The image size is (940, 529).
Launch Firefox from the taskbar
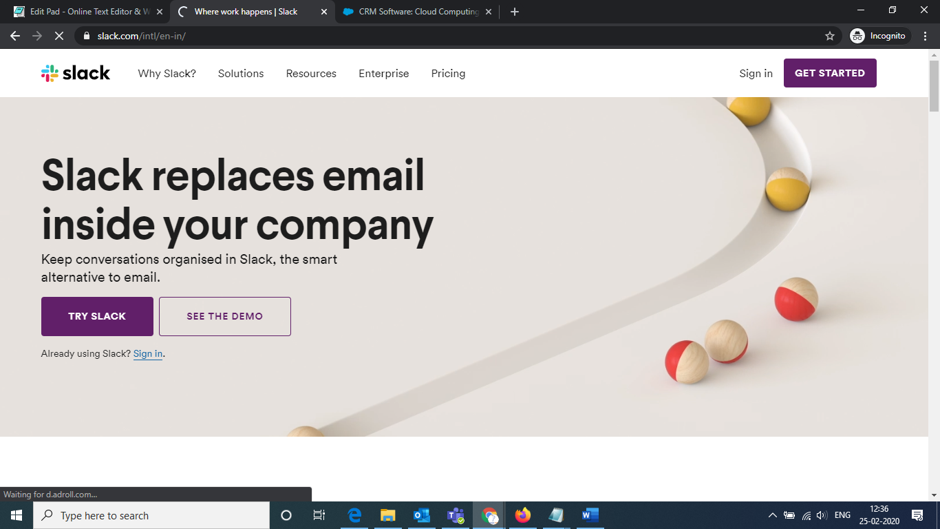(x=523, y=515)
